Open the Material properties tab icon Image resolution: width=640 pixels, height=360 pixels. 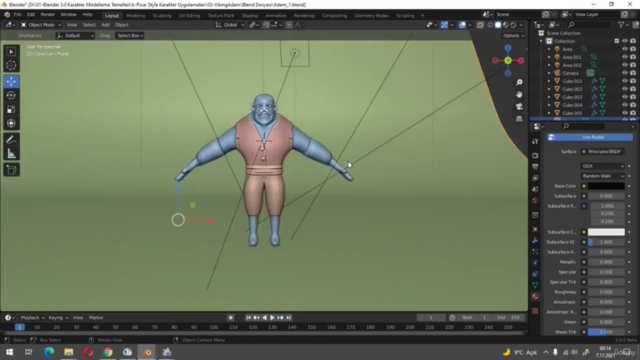[x=535, y=296]
